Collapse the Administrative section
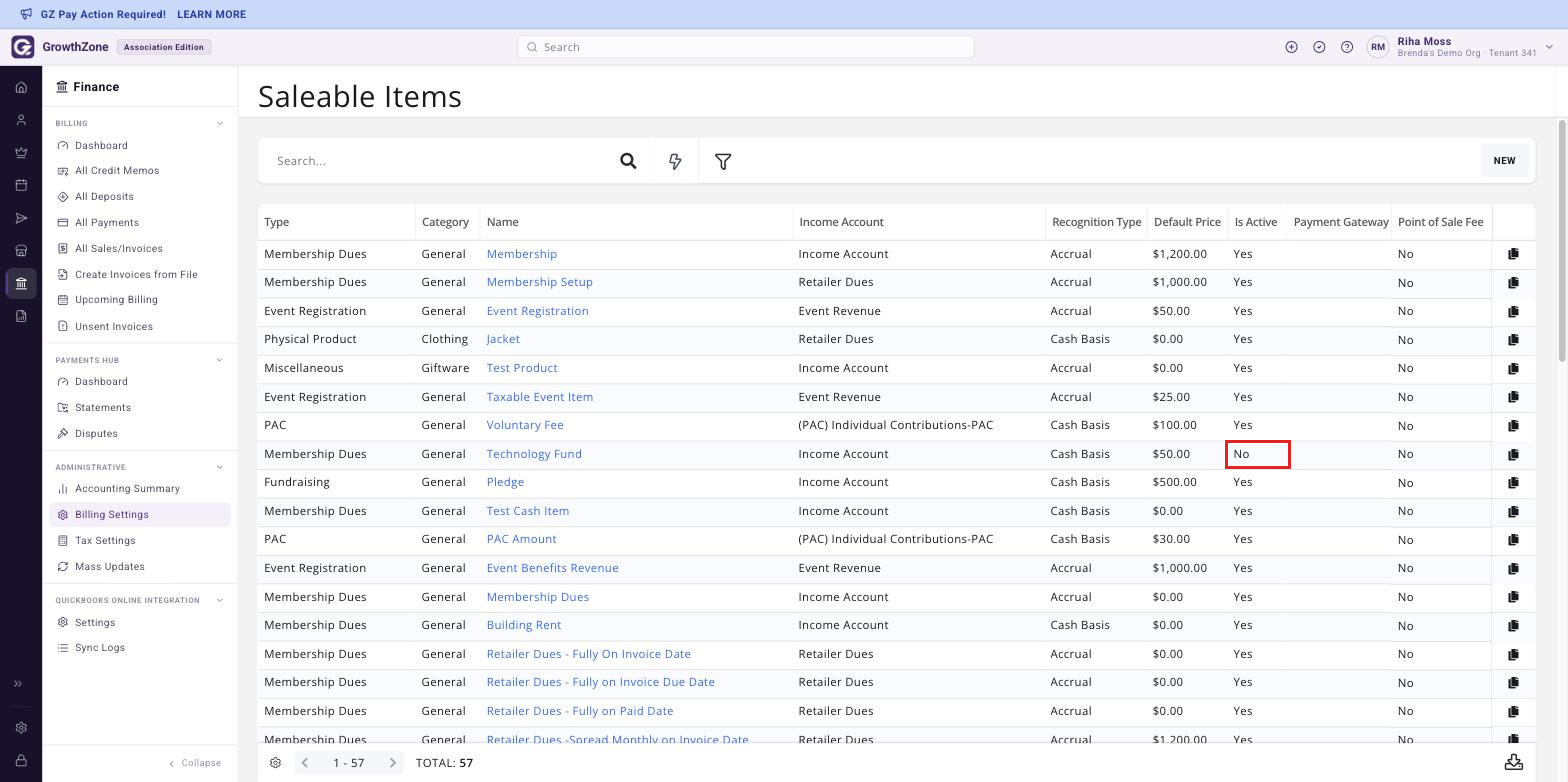Image resolution: width=1568 pixels, height=782 pixels. pyautogui.click(x=220, y=467)
